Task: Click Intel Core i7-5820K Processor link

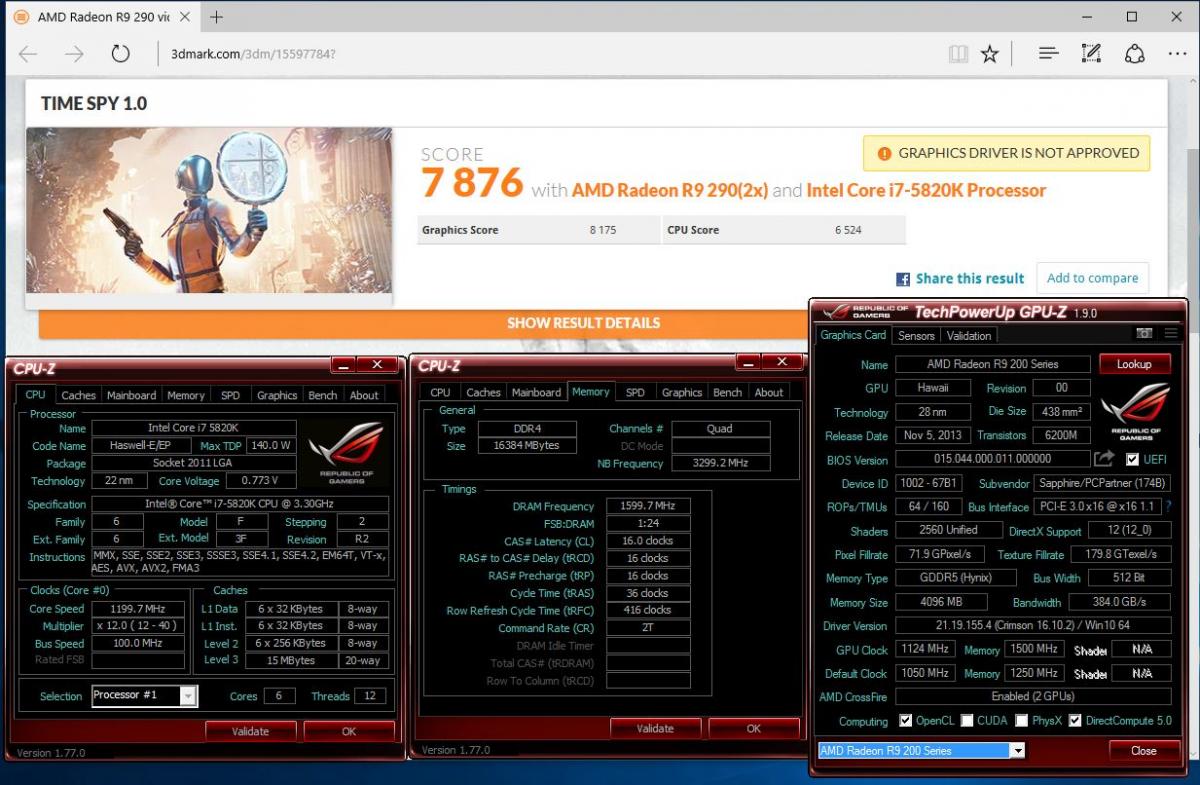Action: pos(926,190)
